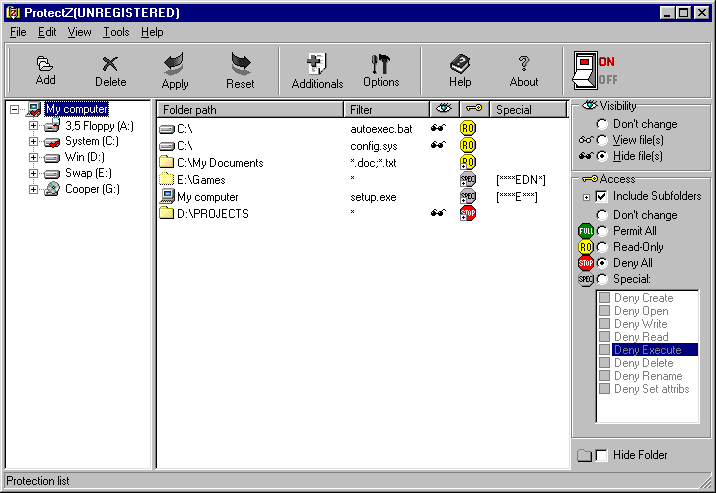Open the Help menu

tap(152, 32)
